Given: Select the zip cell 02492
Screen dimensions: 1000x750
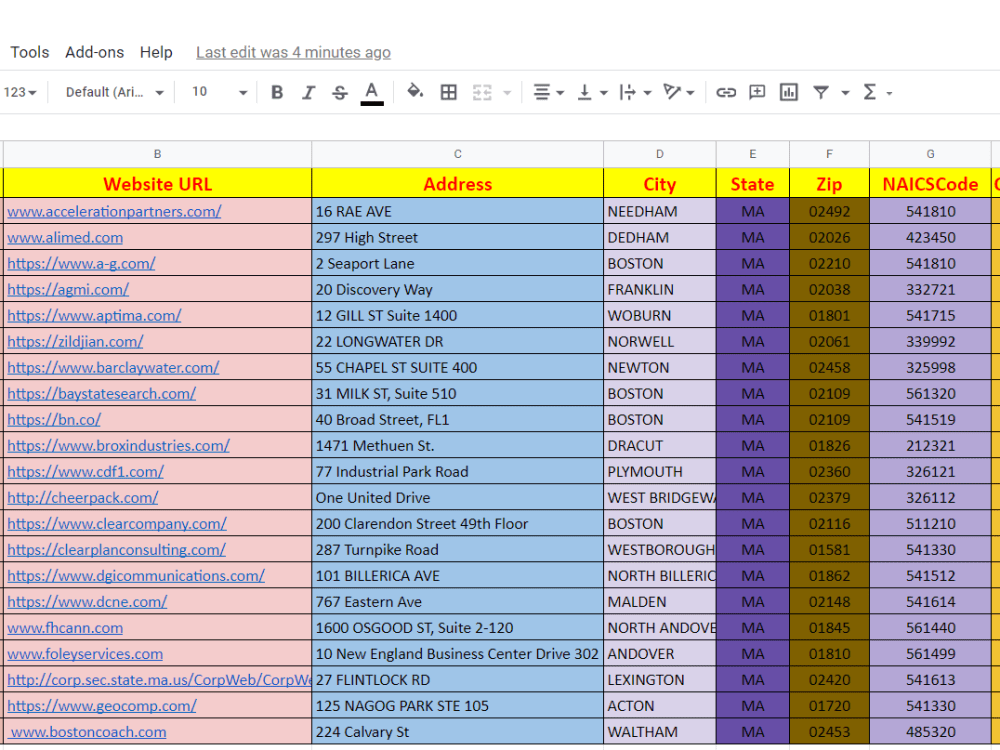Looking at the screenshot, I should tap(829, 211).
